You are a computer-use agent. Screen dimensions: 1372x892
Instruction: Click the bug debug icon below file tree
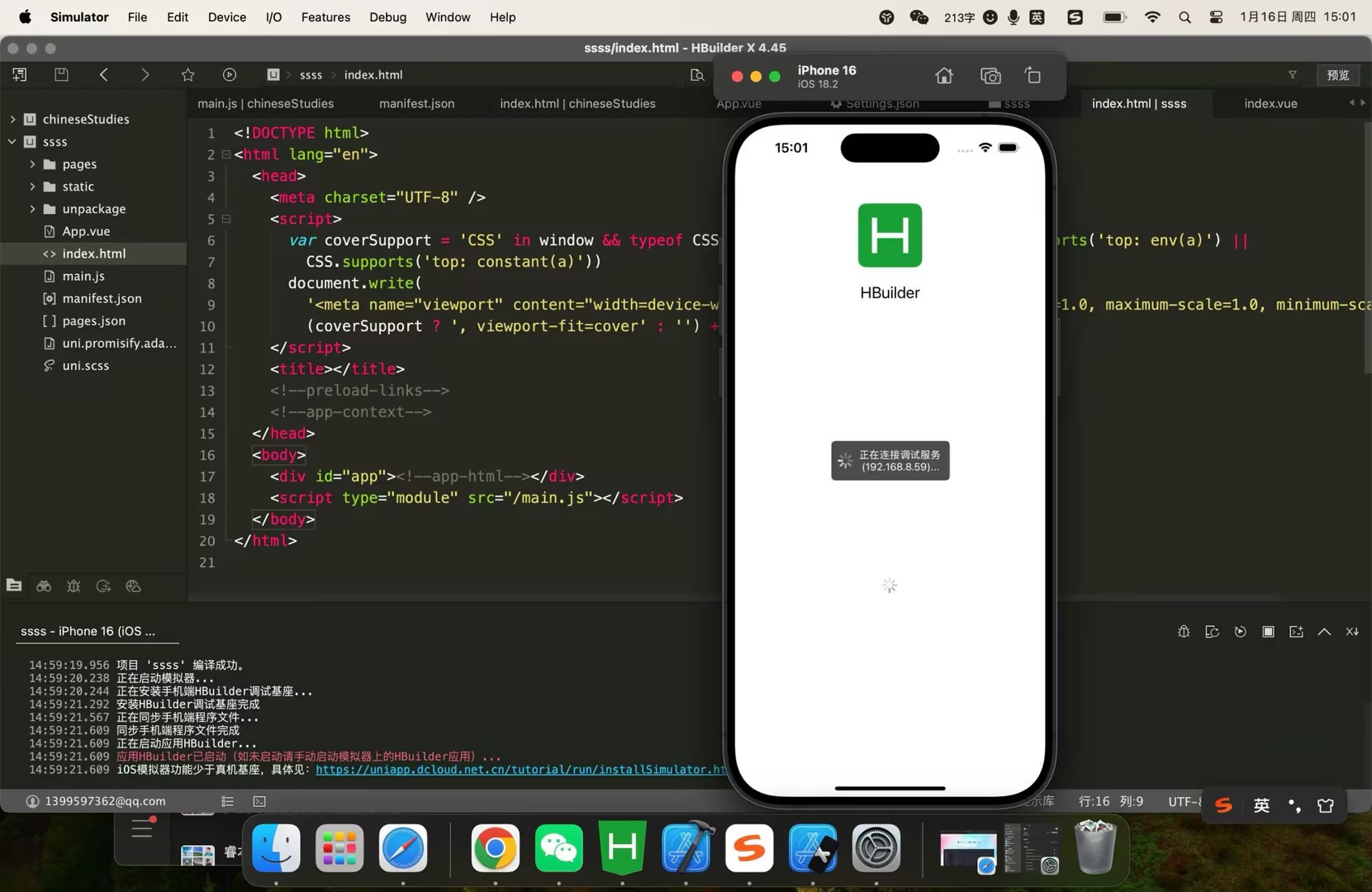[x=74, y=586]
